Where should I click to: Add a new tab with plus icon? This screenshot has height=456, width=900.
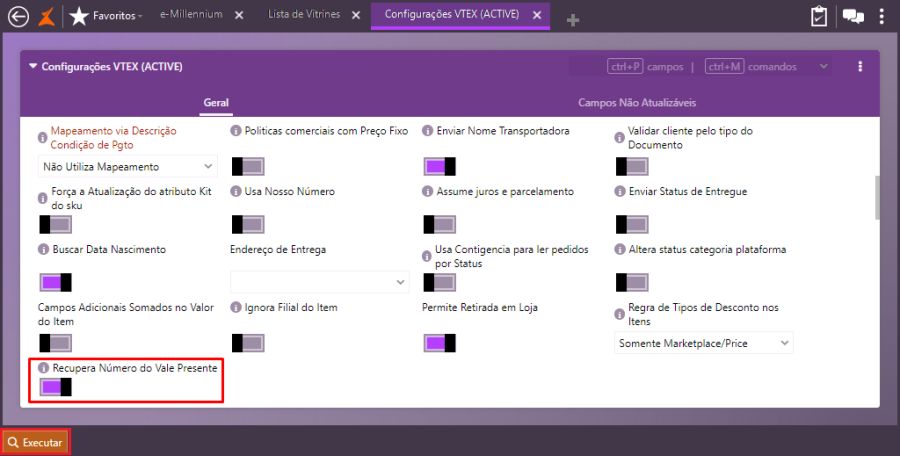(572, 21)
